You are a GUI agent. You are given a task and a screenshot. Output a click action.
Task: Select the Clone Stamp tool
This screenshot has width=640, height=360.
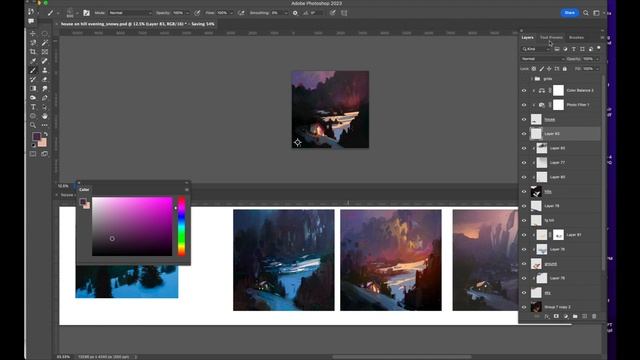[44, 70]
